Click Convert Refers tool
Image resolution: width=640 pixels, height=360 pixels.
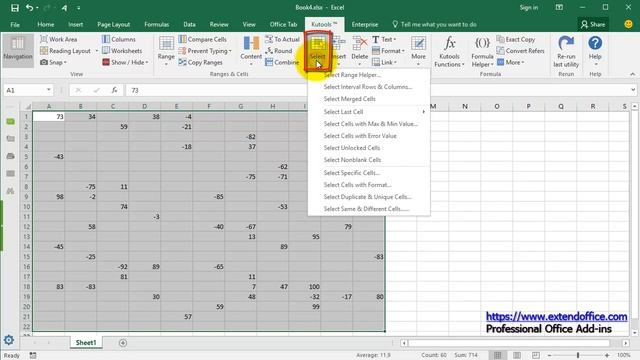pos(520,51)
